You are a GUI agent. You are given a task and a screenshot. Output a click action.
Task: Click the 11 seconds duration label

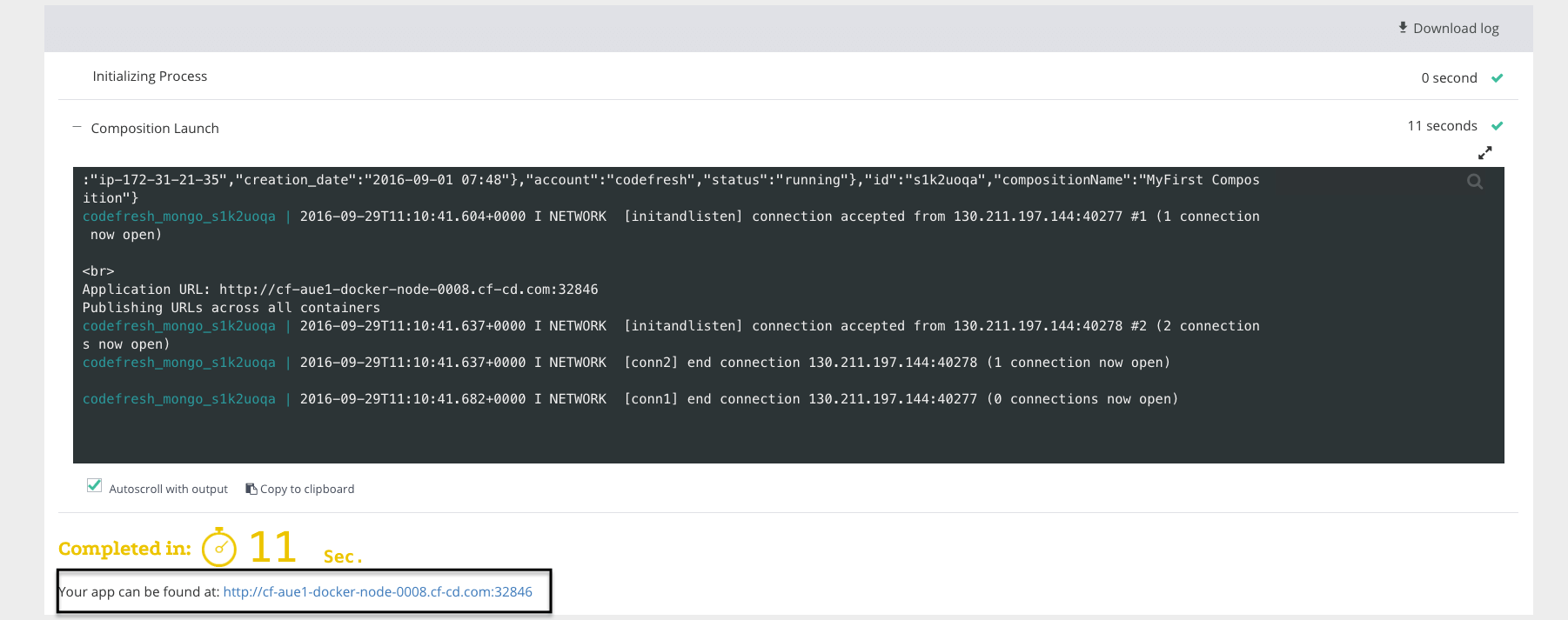1442,126
